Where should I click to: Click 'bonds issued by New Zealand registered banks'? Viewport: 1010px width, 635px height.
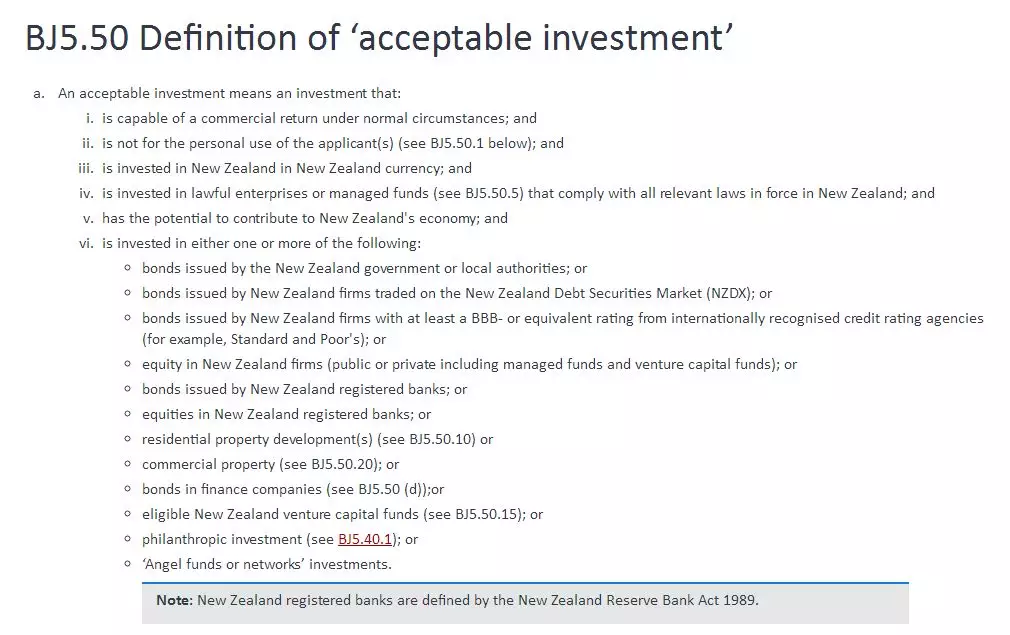304,389
